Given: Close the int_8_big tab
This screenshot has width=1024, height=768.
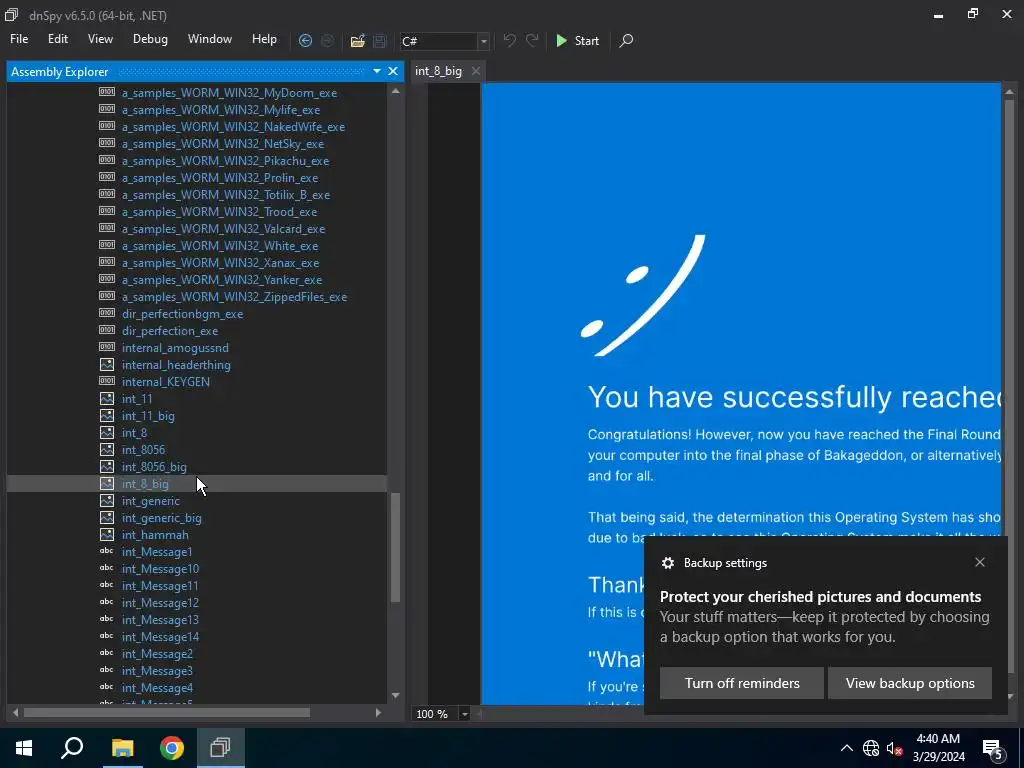Looking at the screenshot, I should point(475,71).
